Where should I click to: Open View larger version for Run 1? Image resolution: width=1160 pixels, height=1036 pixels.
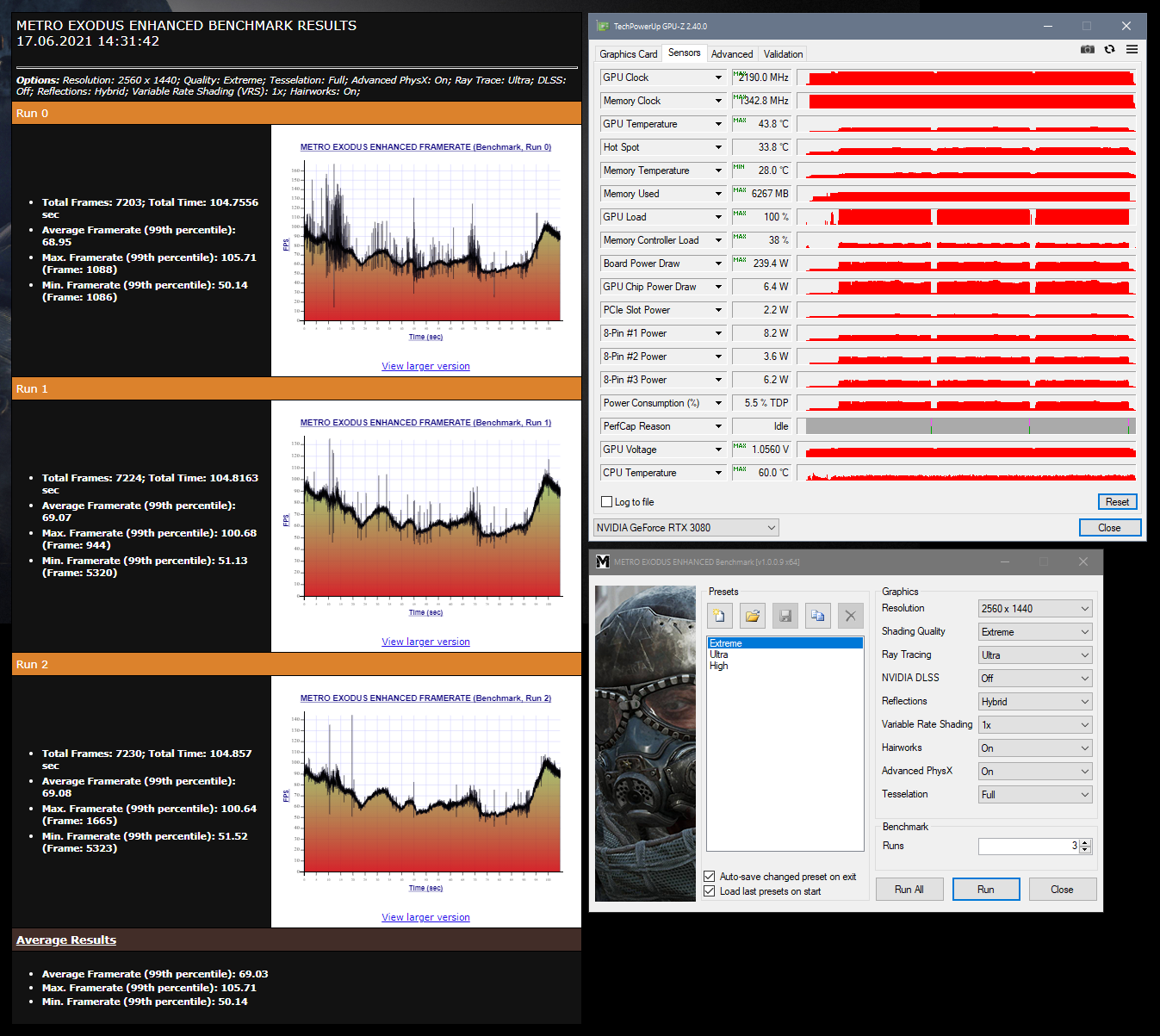coord(425,642)
